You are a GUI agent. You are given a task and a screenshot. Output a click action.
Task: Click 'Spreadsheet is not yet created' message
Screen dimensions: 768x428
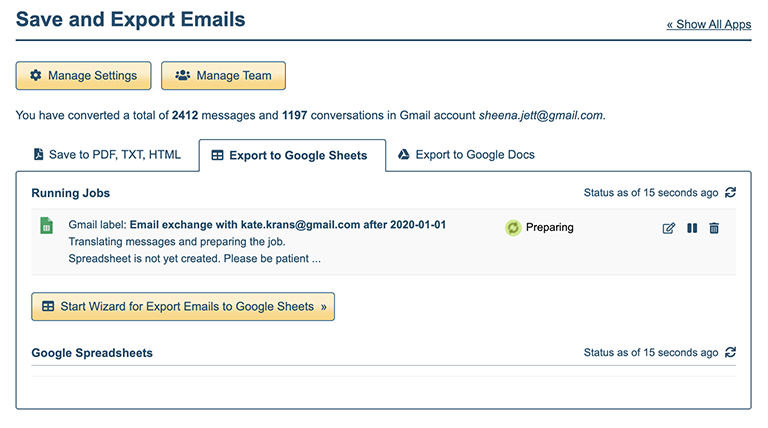(194, 259)
